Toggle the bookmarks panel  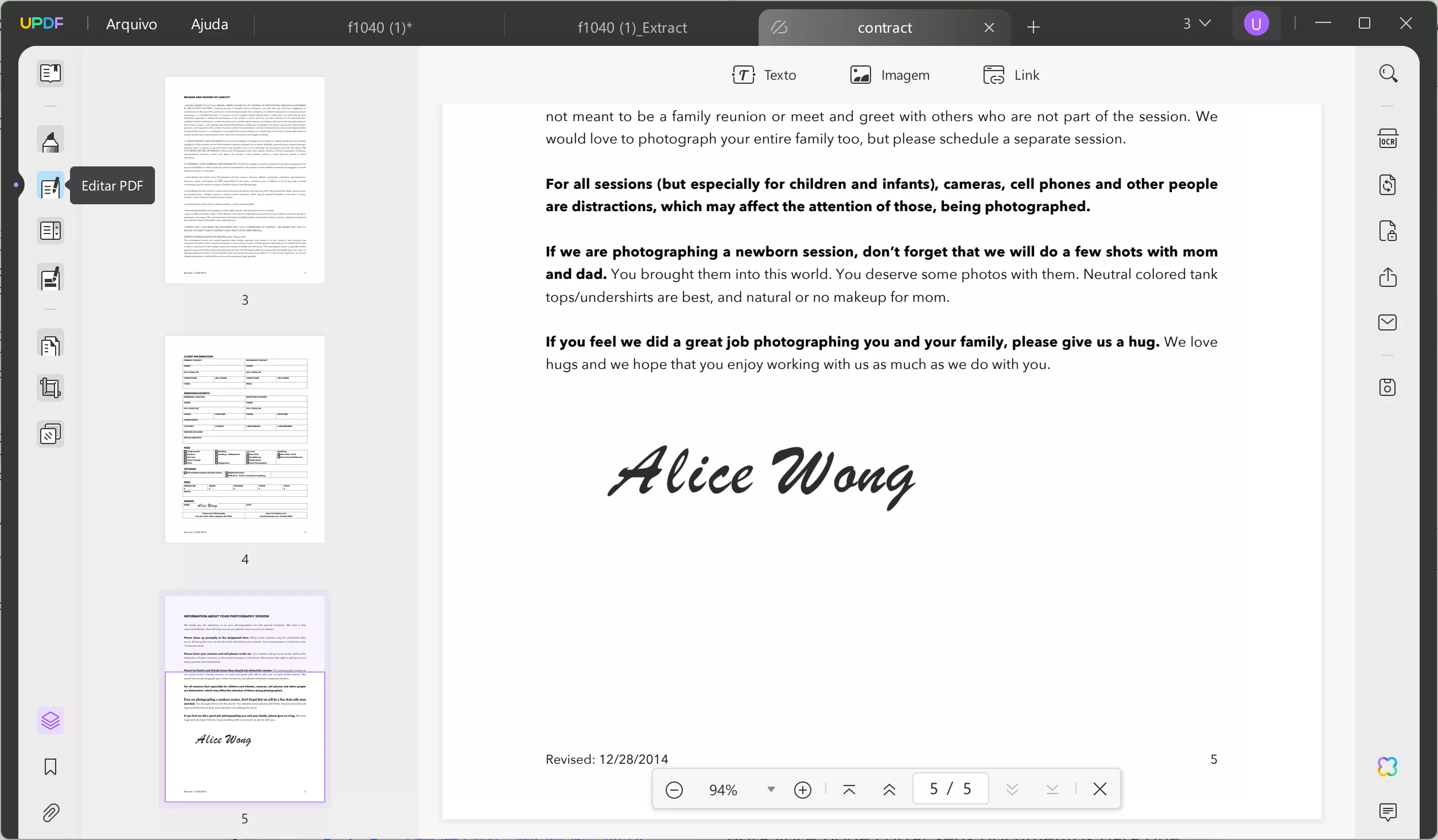[x=50, y=767]
